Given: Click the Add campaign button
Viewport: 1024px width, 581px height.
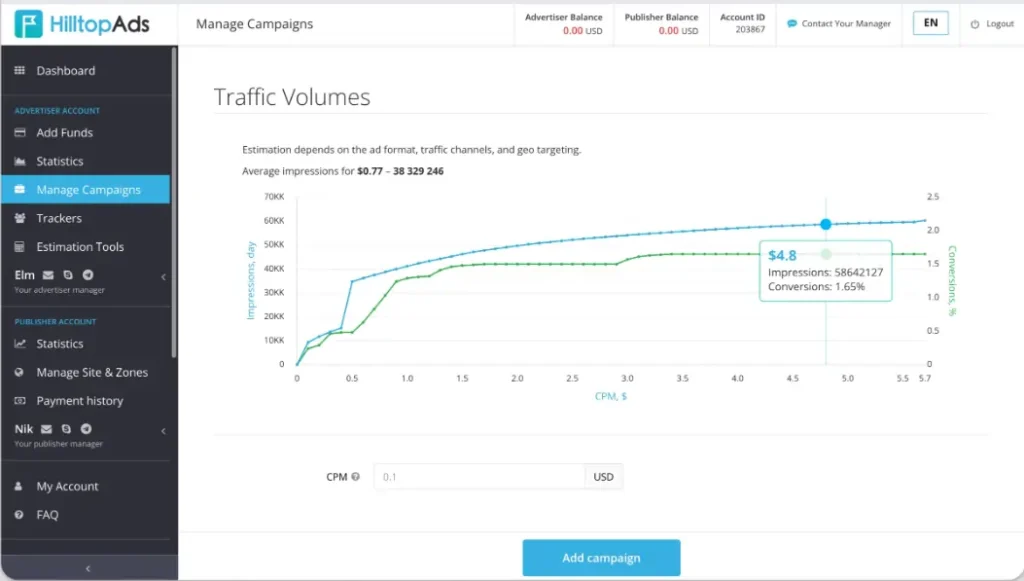Looking at the screenshot, I should click(601, 557).
